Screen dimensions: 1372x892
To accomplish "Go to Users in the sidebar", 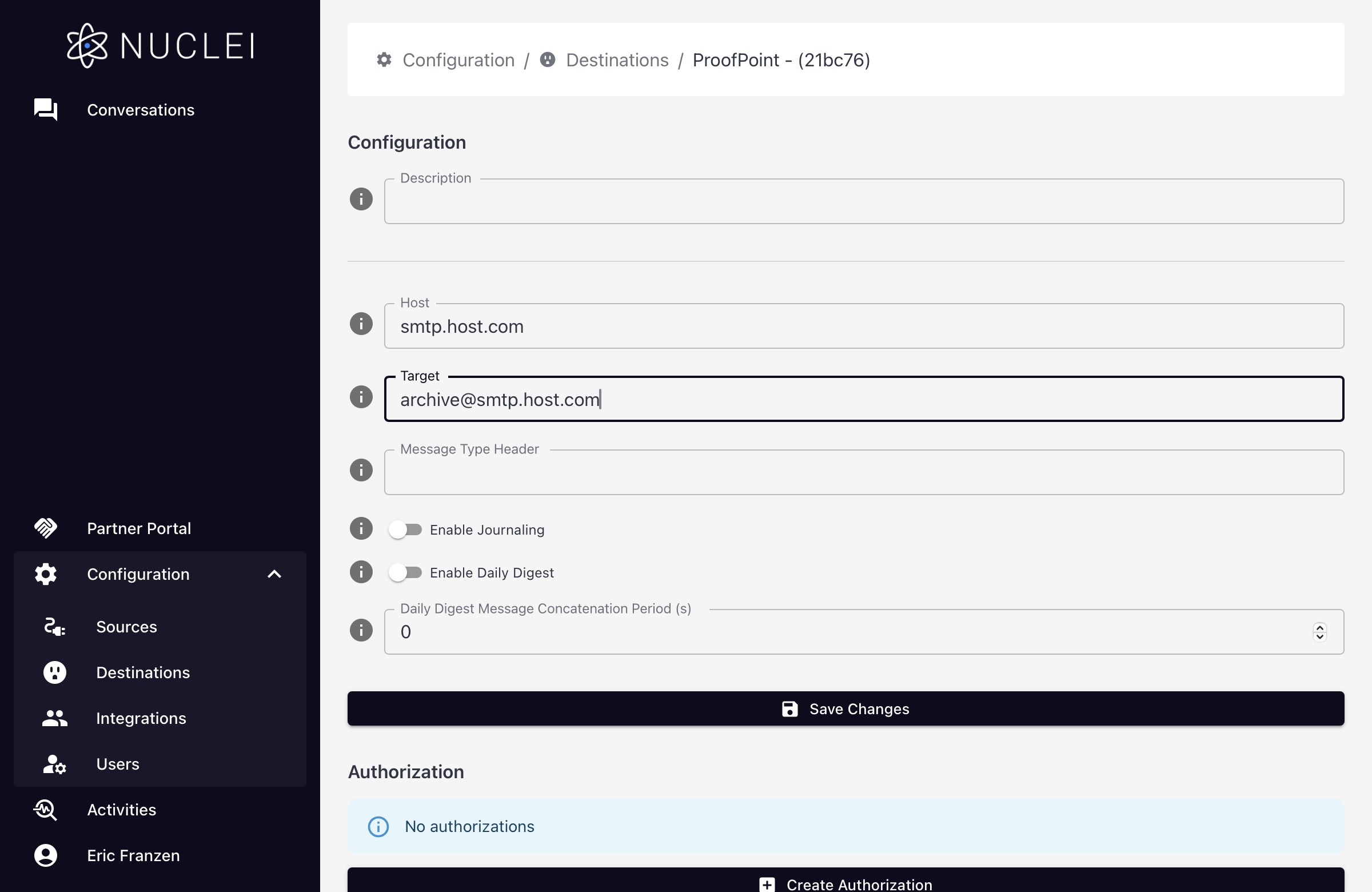I will 118,764.
